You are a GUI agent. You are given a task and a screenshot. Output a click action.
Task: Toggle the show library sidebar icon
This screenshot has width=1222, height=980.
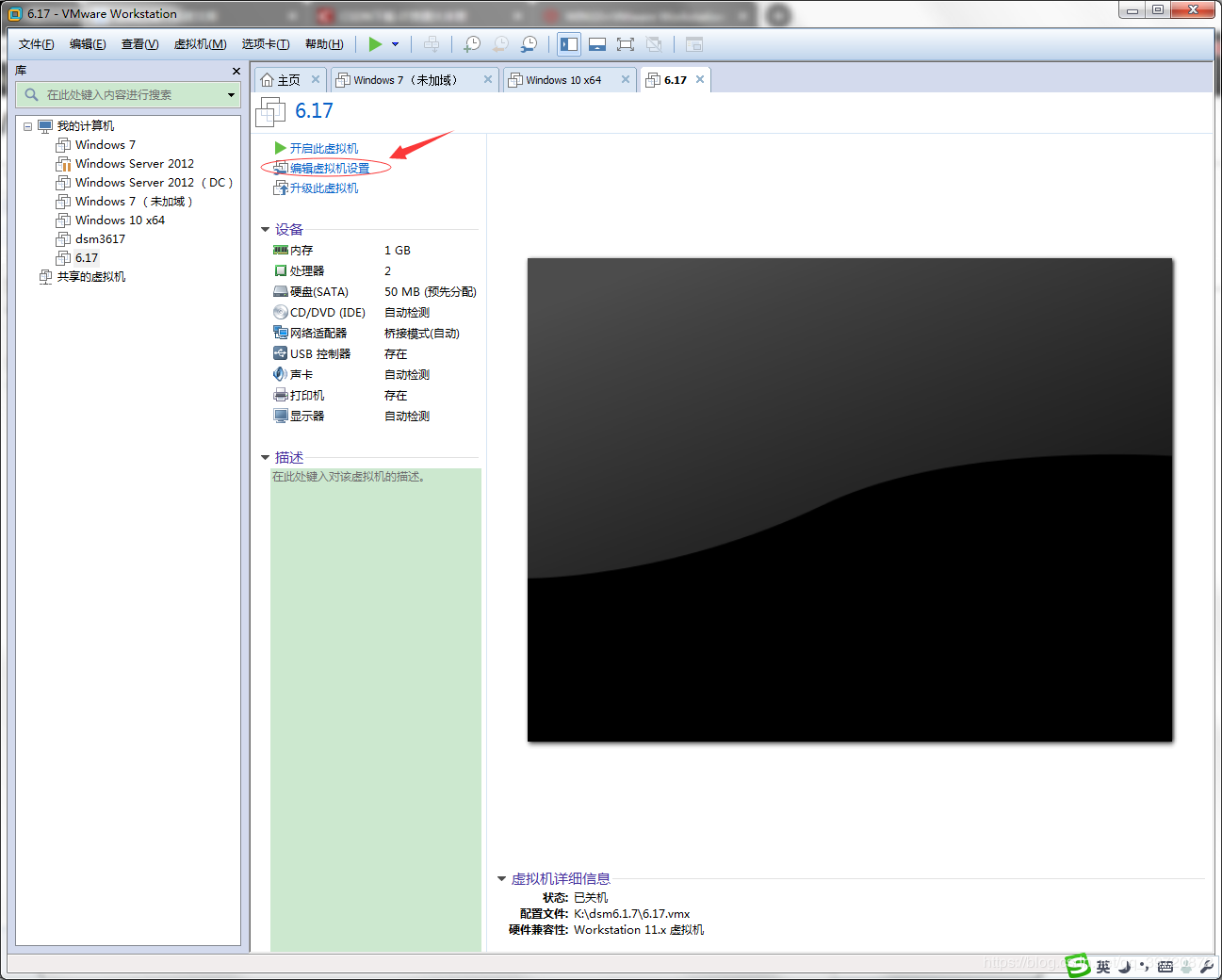coord(569,44)
